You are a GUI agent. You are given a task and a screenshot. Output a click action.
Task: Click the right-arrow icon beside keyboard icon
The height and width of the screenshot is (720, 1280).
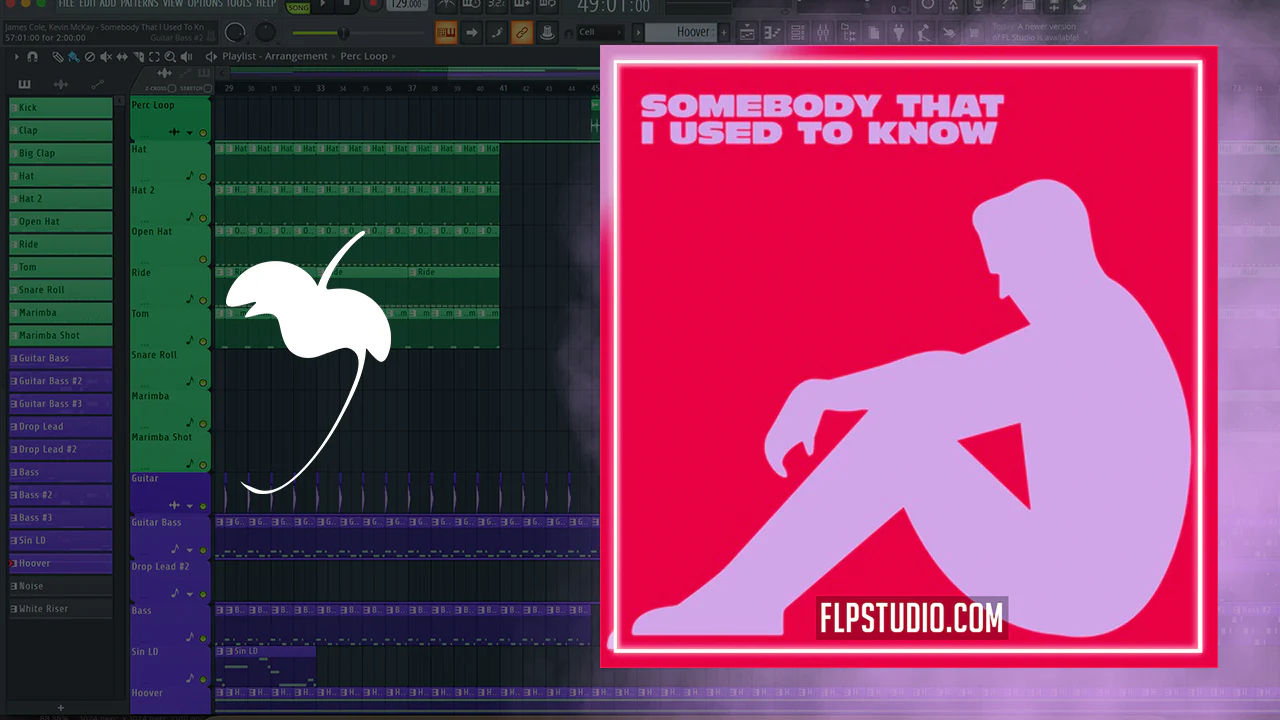click(x=472, y=33)
